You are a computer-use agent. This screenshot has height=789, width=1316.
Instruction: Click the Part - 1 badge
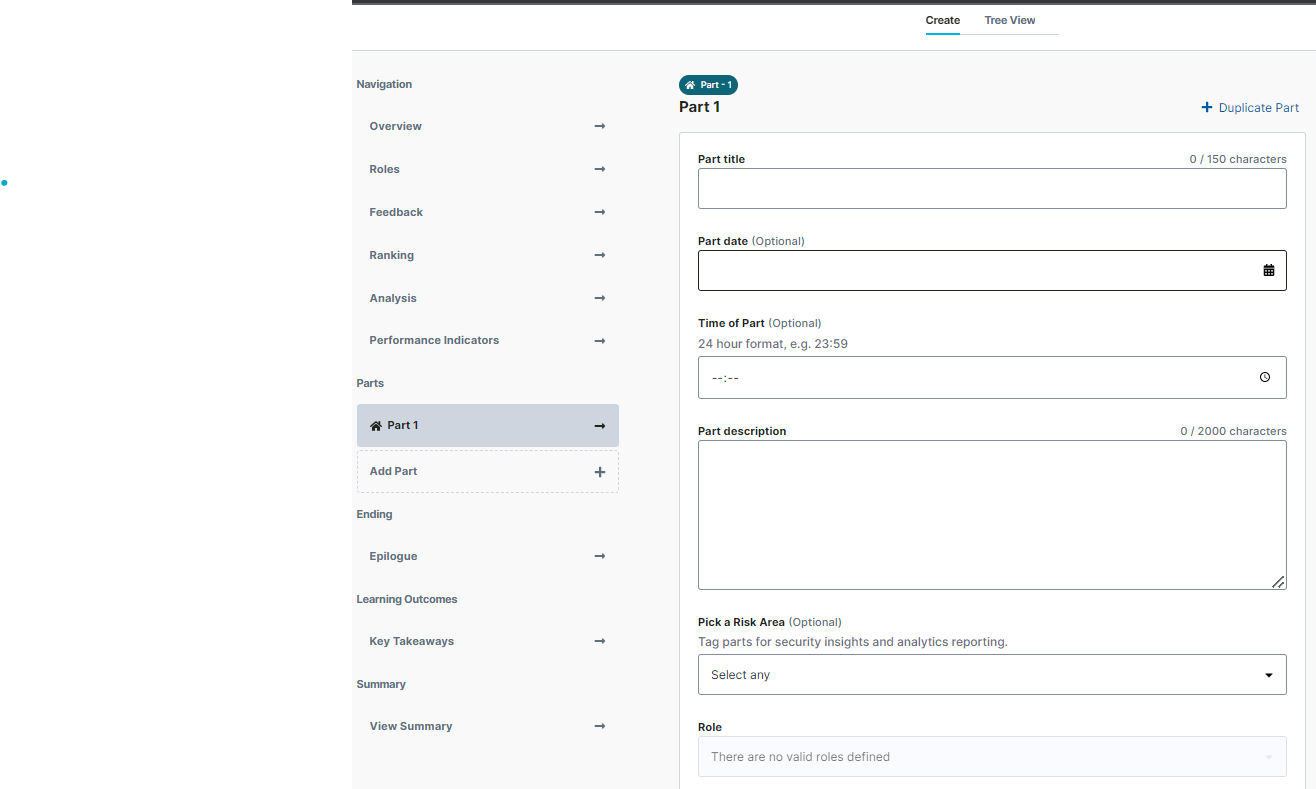708,85
